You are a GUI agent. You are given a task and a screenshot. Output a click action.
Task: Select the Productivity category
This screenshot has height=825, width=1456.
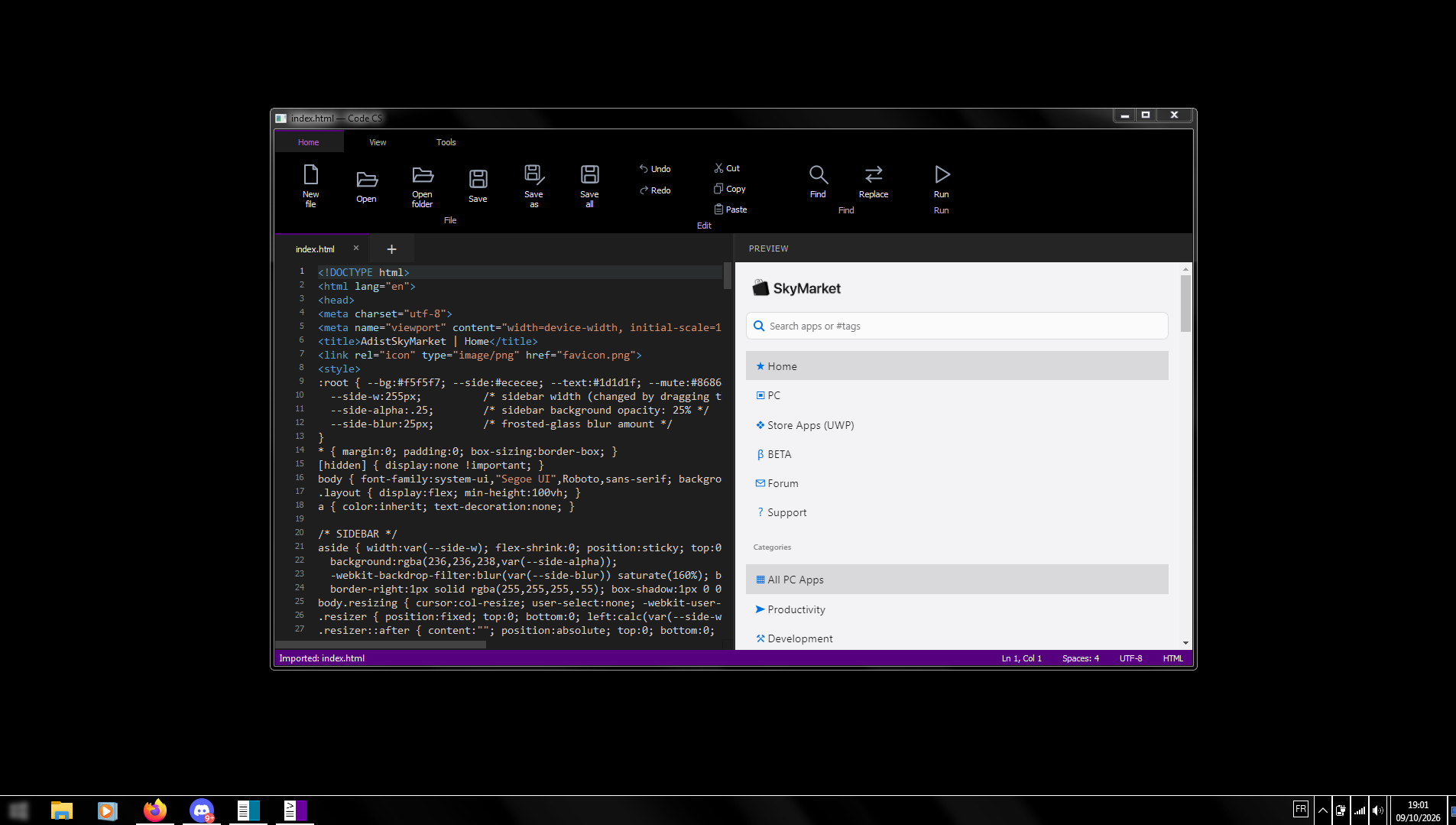coord(957,609)
